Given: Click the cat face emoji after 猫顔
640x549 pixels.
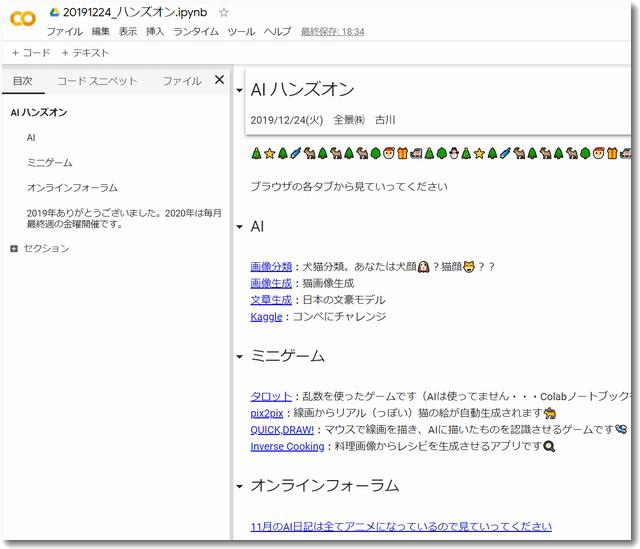Looking at the screenshot, I should (x=469, y=267).
